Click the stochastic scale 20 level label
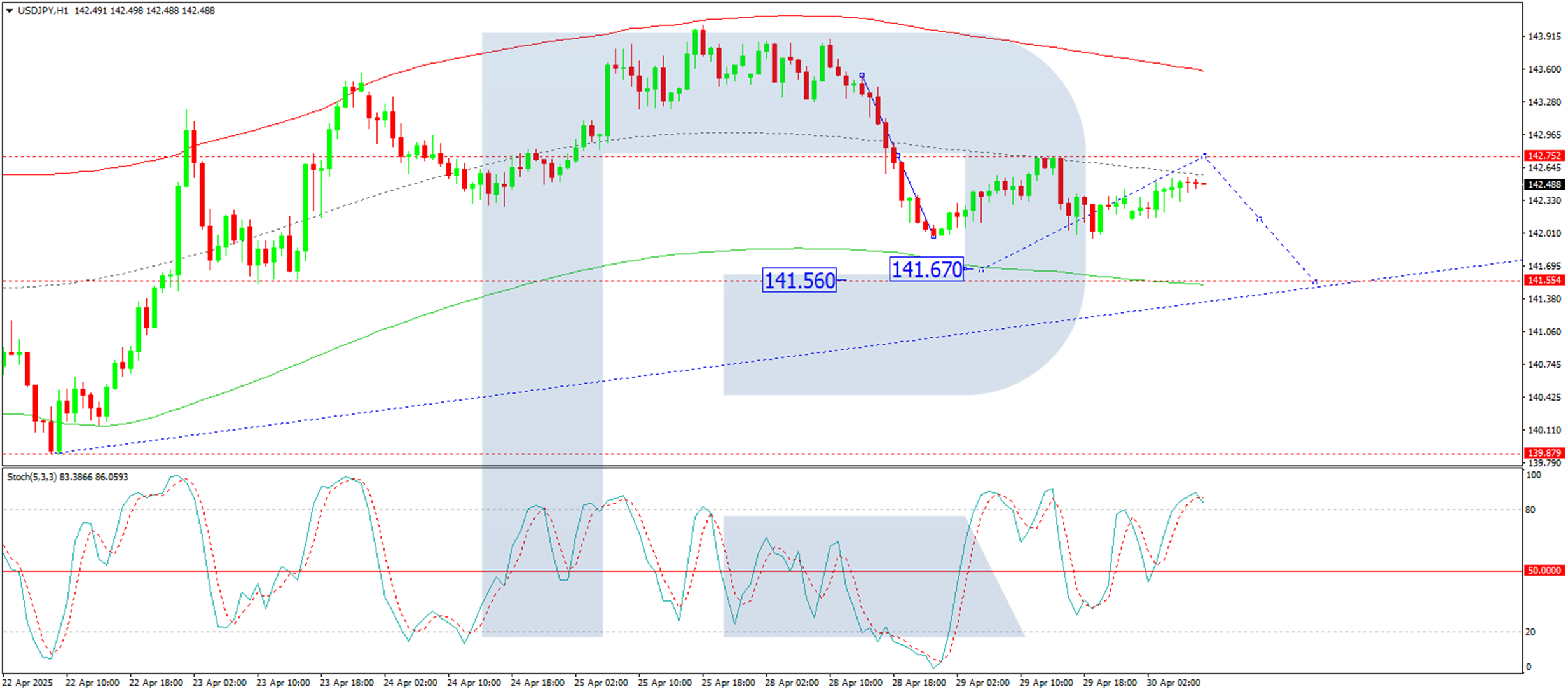The width and height of the screenshot is (1568, 694). (x=1530, y=632)
